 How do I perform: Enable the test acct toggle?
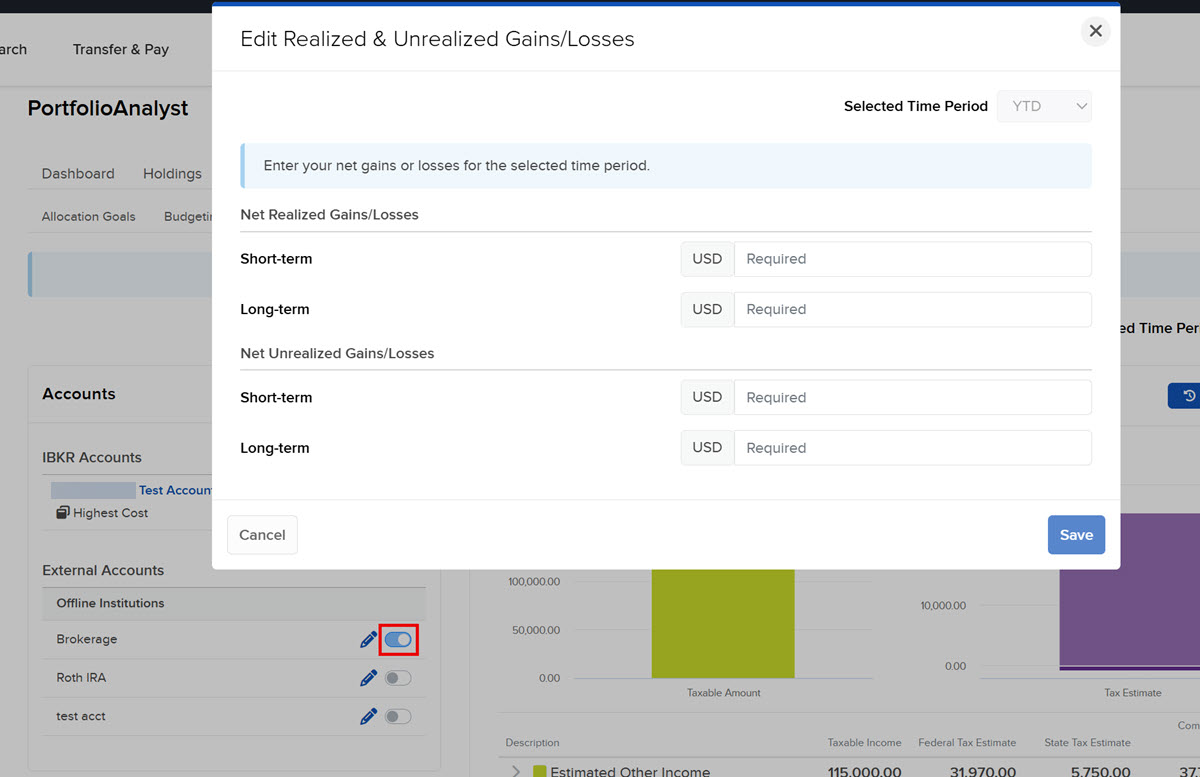[x=398, y=716]
